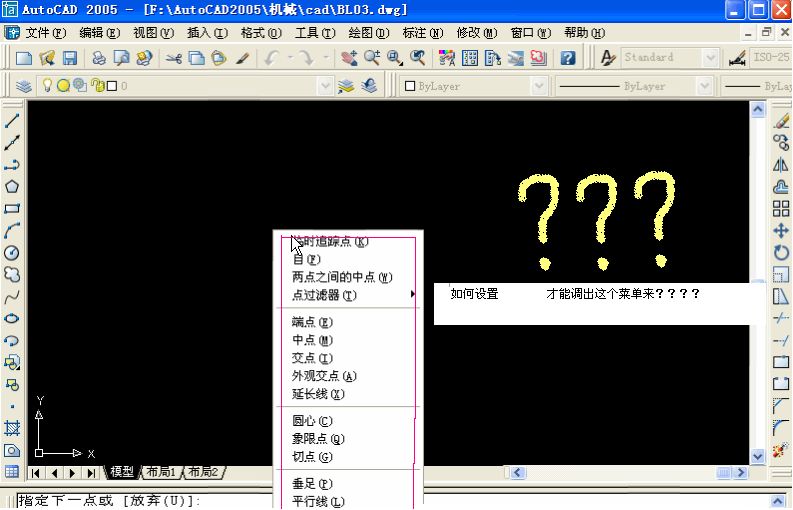Open the Standard text style dropdown
Screen dimensions: 793x510
(711, 57)
